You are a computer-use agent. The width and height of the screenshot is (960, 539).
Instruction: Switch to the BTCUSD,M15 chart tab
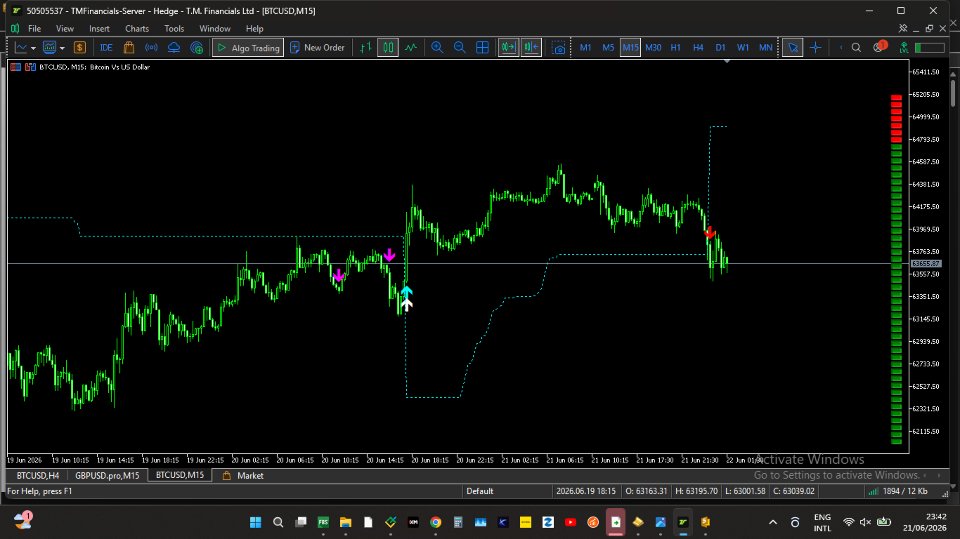click(179, 475)
